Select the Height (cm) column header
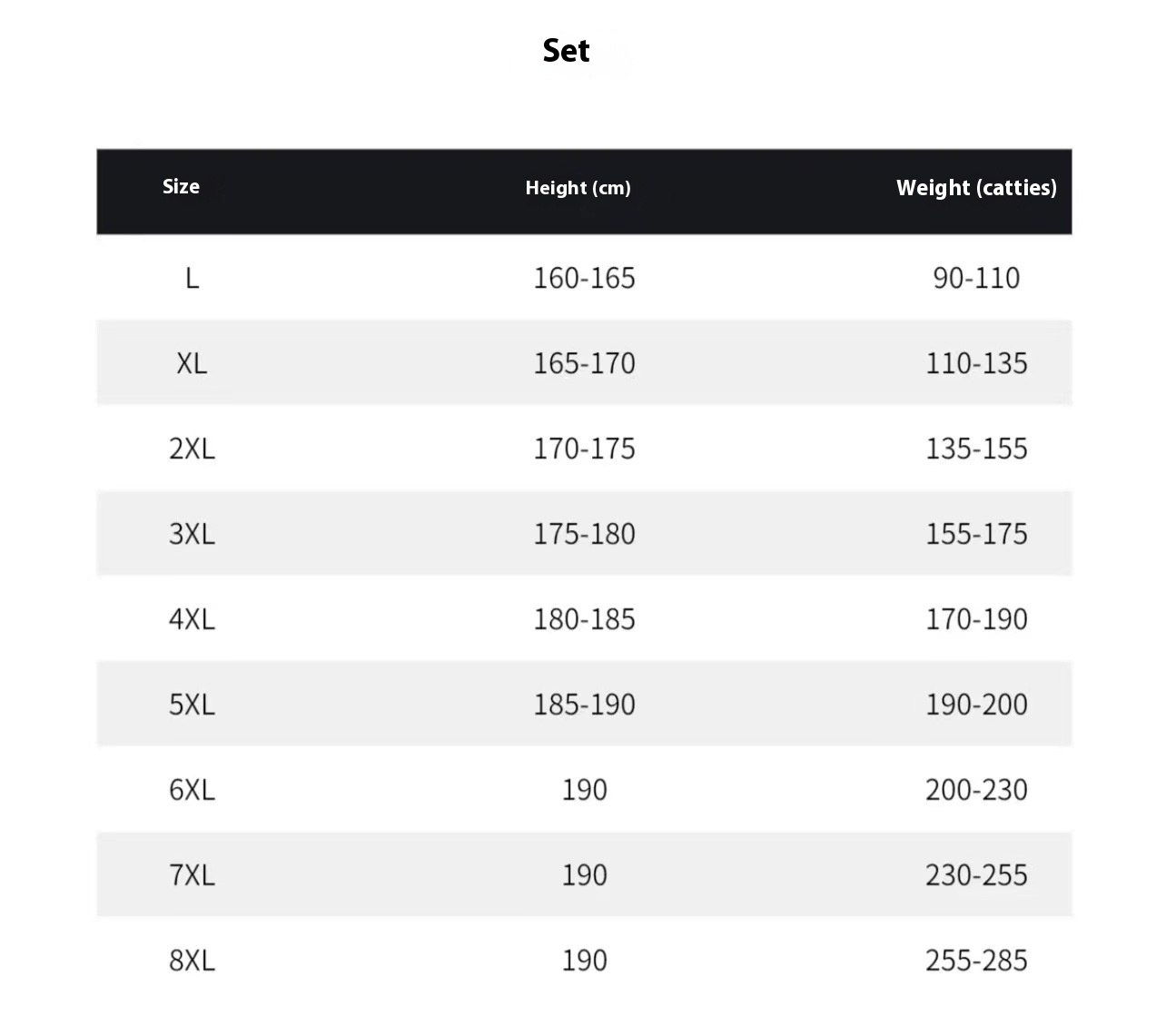The width and height of the screenshot is (1166, 1036). (x=578, y=188)
